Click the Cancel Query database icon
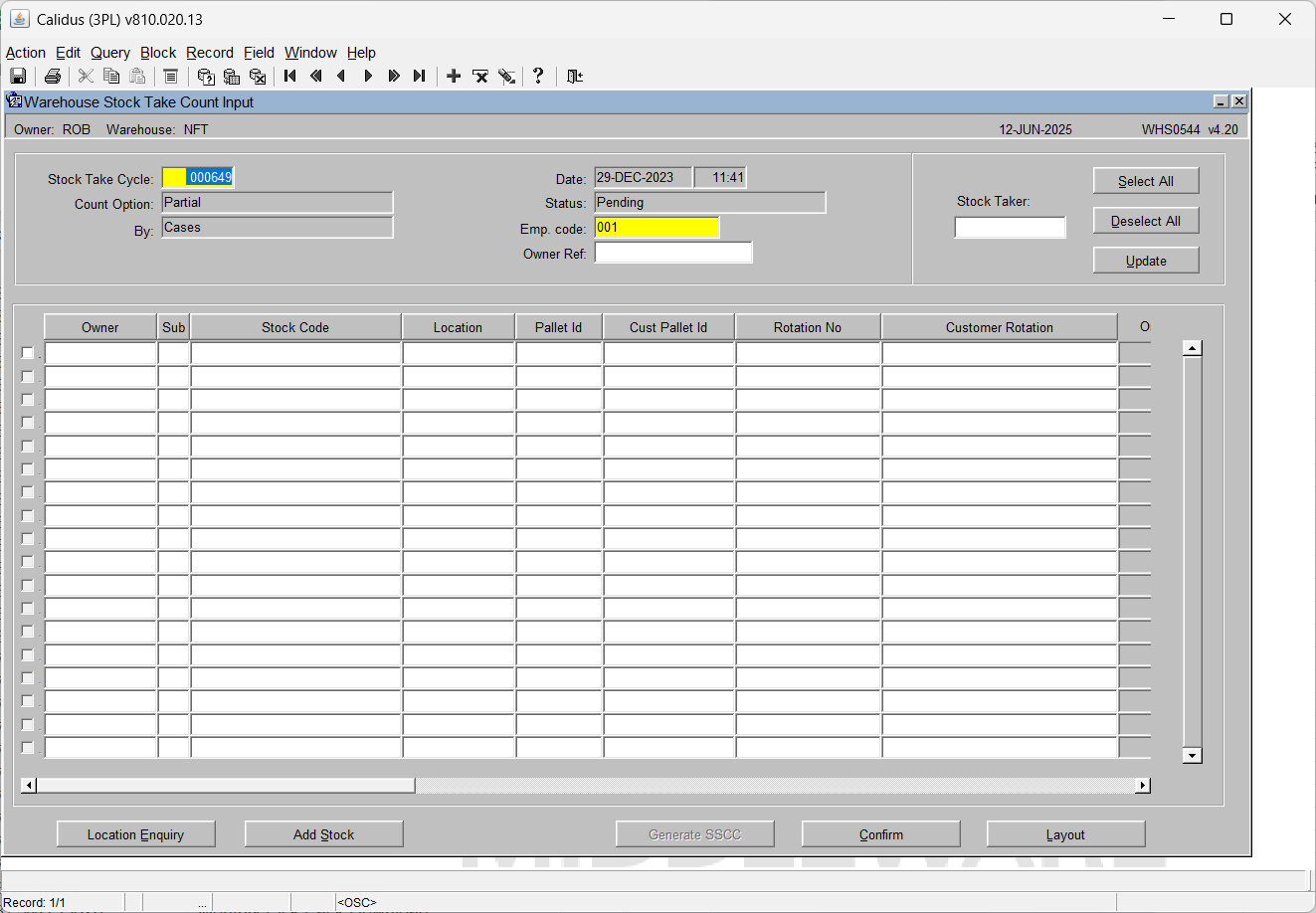 pos(258,76)
